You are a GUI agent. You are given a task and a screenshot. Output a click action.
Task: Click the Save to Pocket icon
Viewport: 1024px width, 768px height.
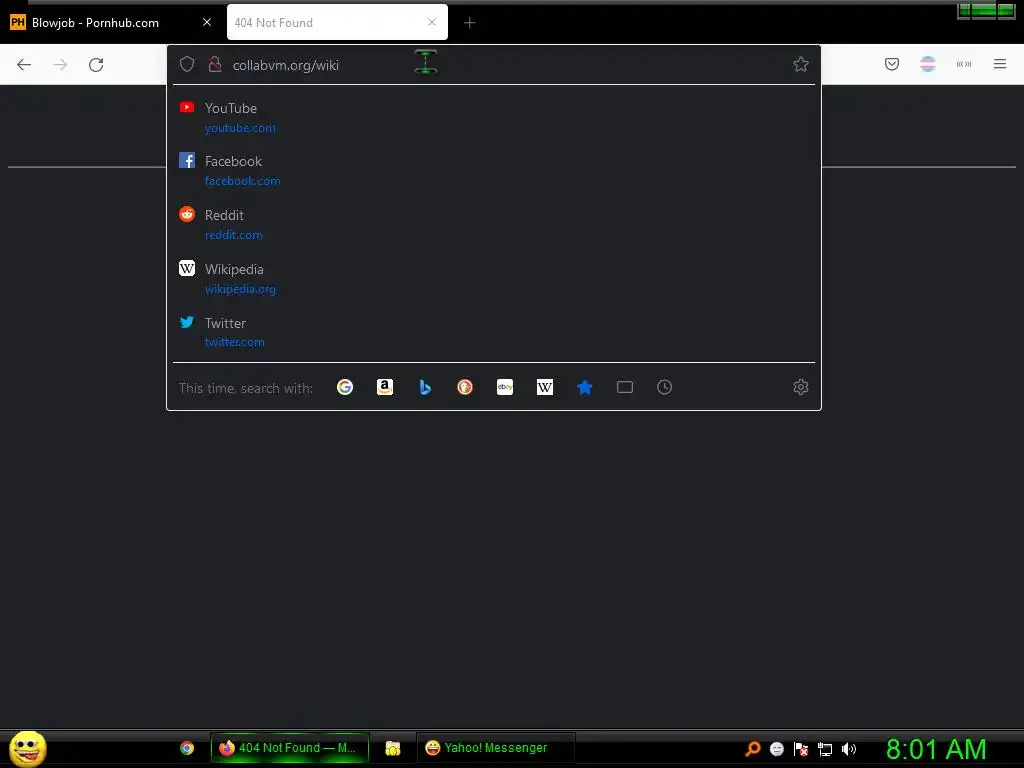click(892, 64)
